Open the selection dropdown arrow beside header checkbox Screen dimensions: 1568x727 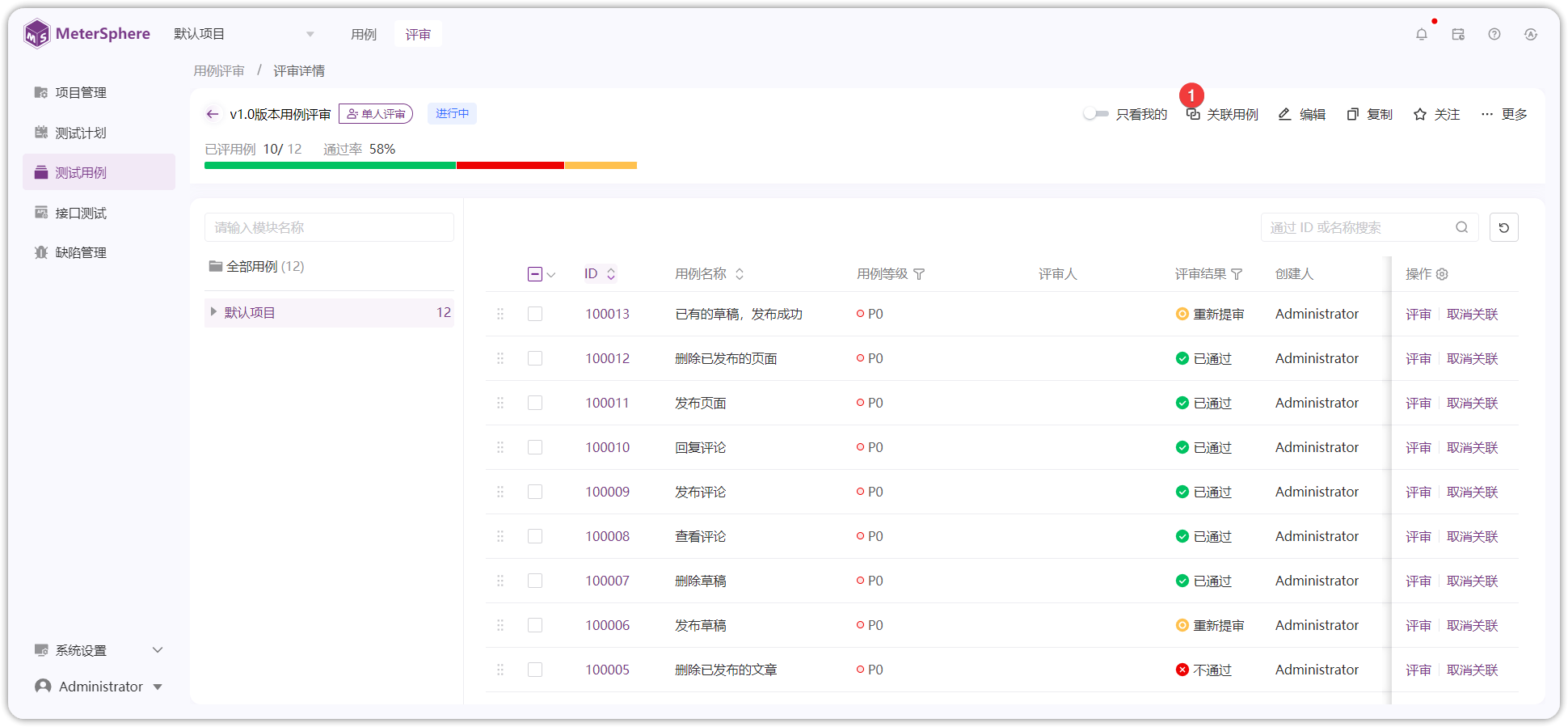[551, 275]
